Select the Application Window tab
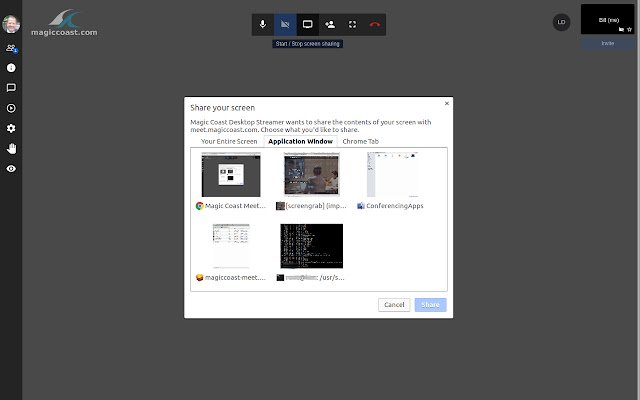This screenshot has width=640, height=400. 300,141
